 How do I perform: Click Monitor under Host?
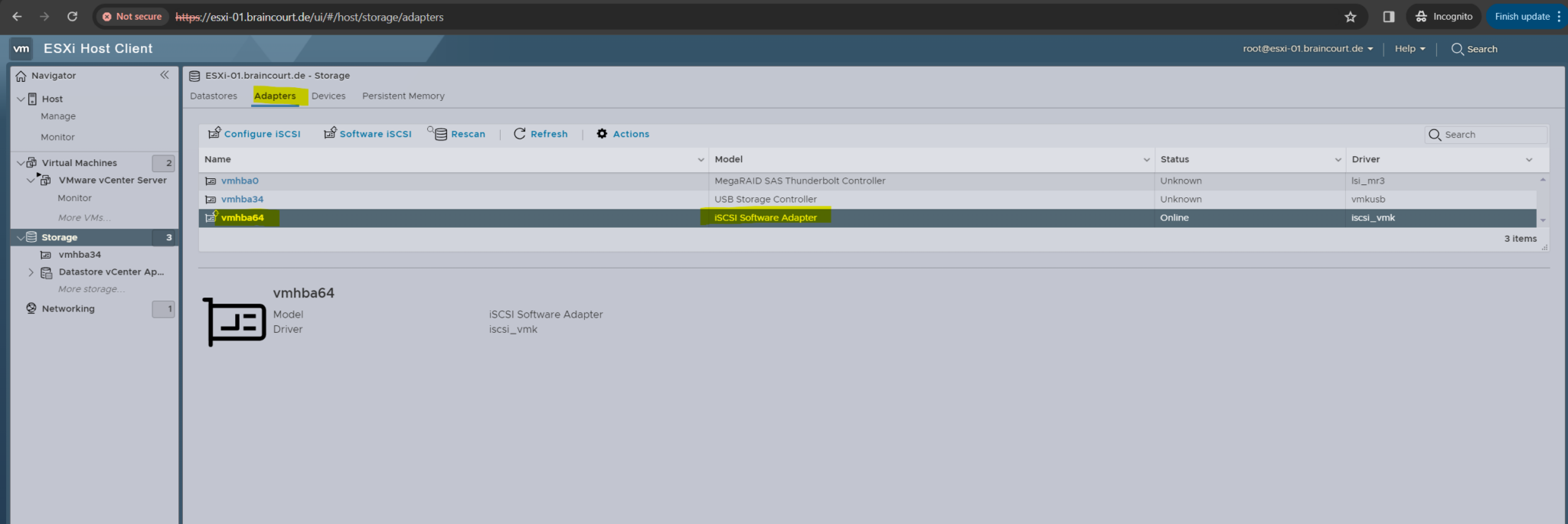click(x=57, y=137)
